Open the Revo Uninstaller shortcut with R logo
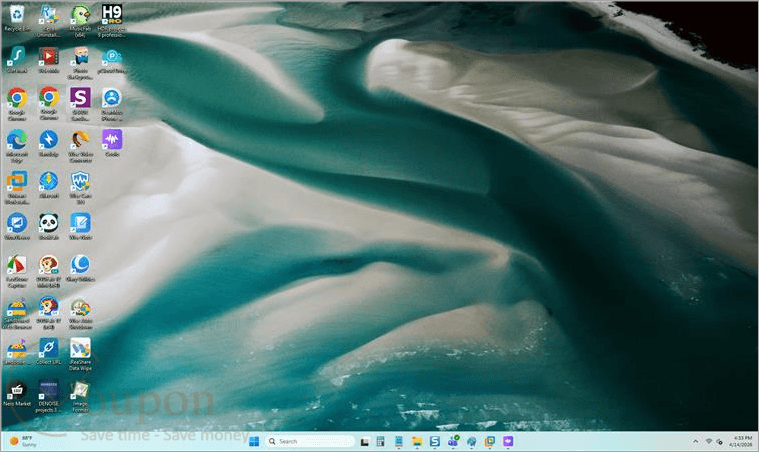 pos(48,20)
